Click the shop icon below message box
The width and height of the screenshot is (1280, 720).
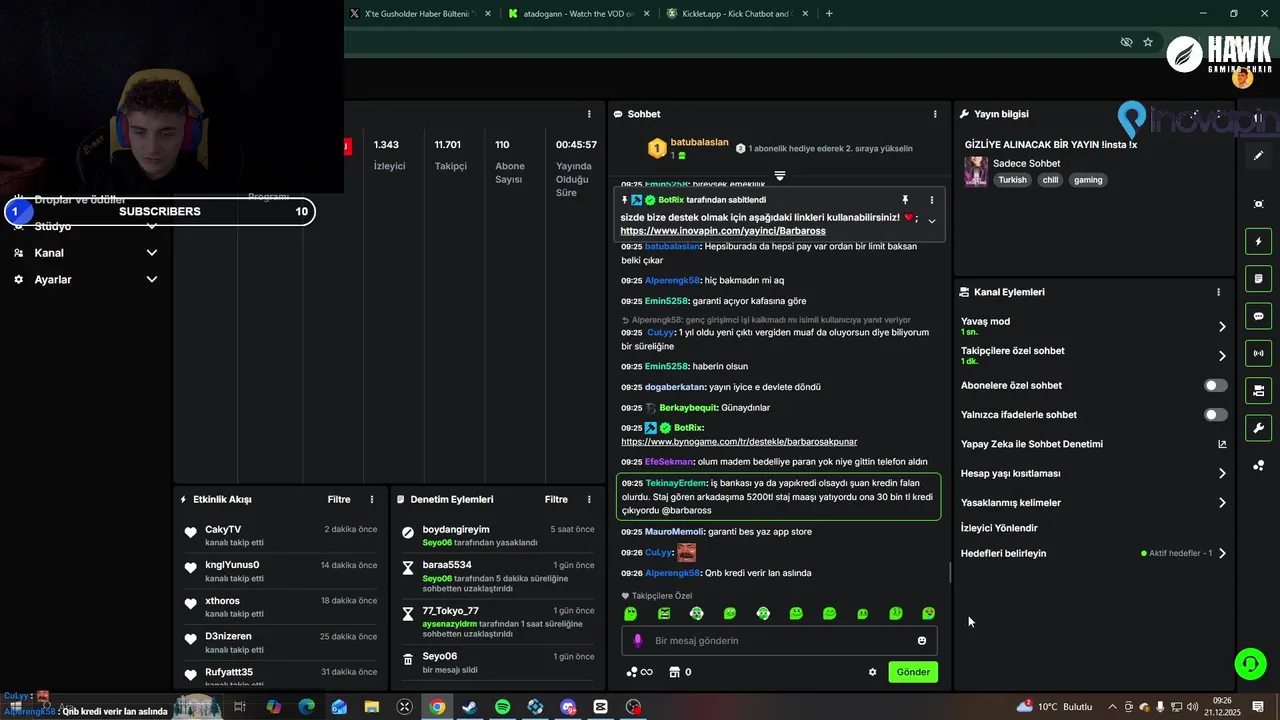pyautogui.click(x=674, y=672)
